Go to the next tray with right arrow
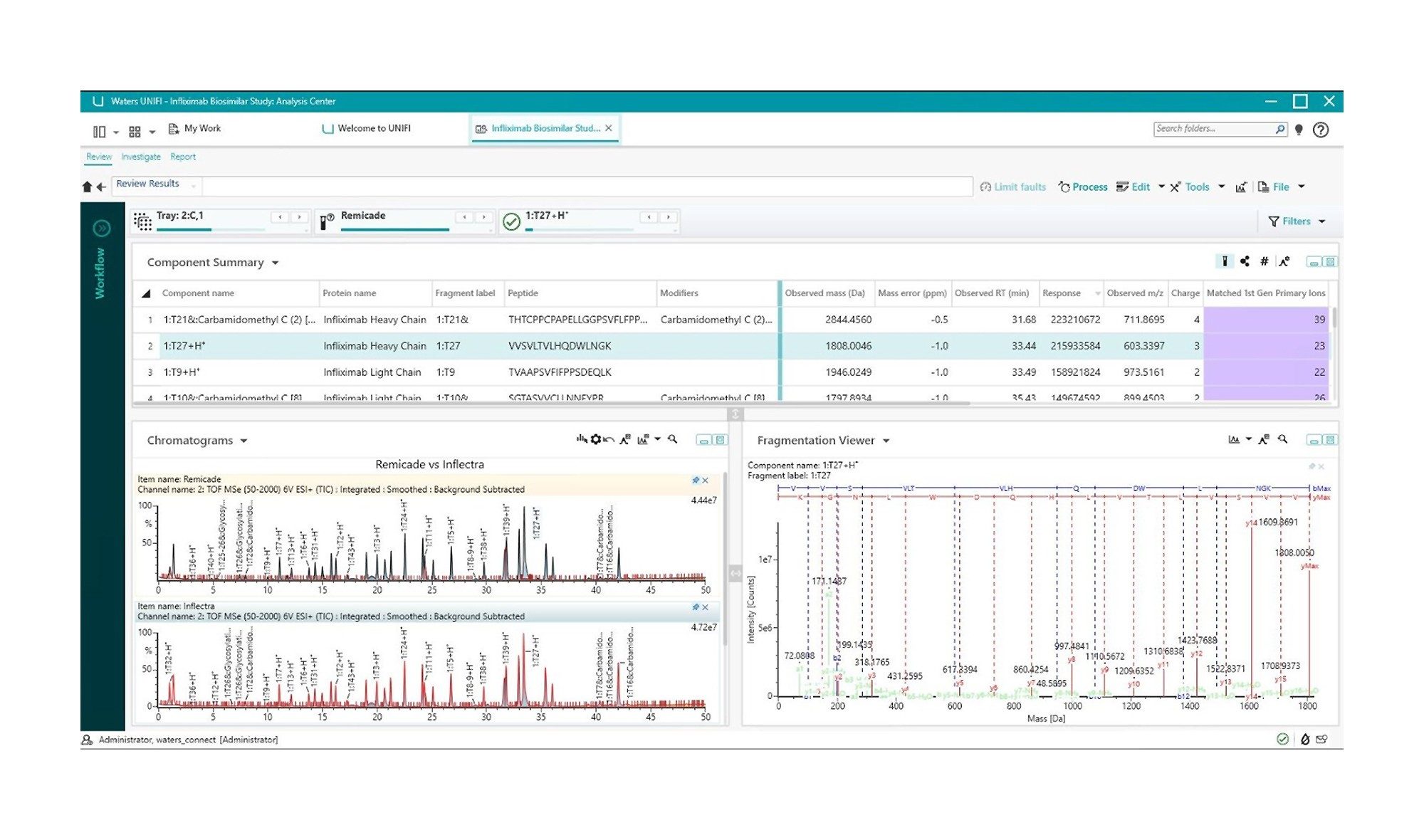Screen dimensions: 1424x840 [x=299, y=217]
